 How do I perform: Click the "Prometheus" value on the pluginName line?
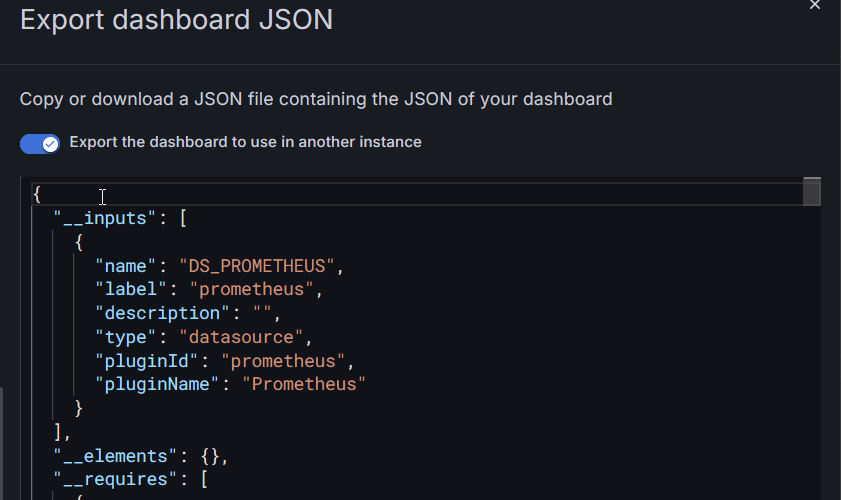(x=304, y=384)
